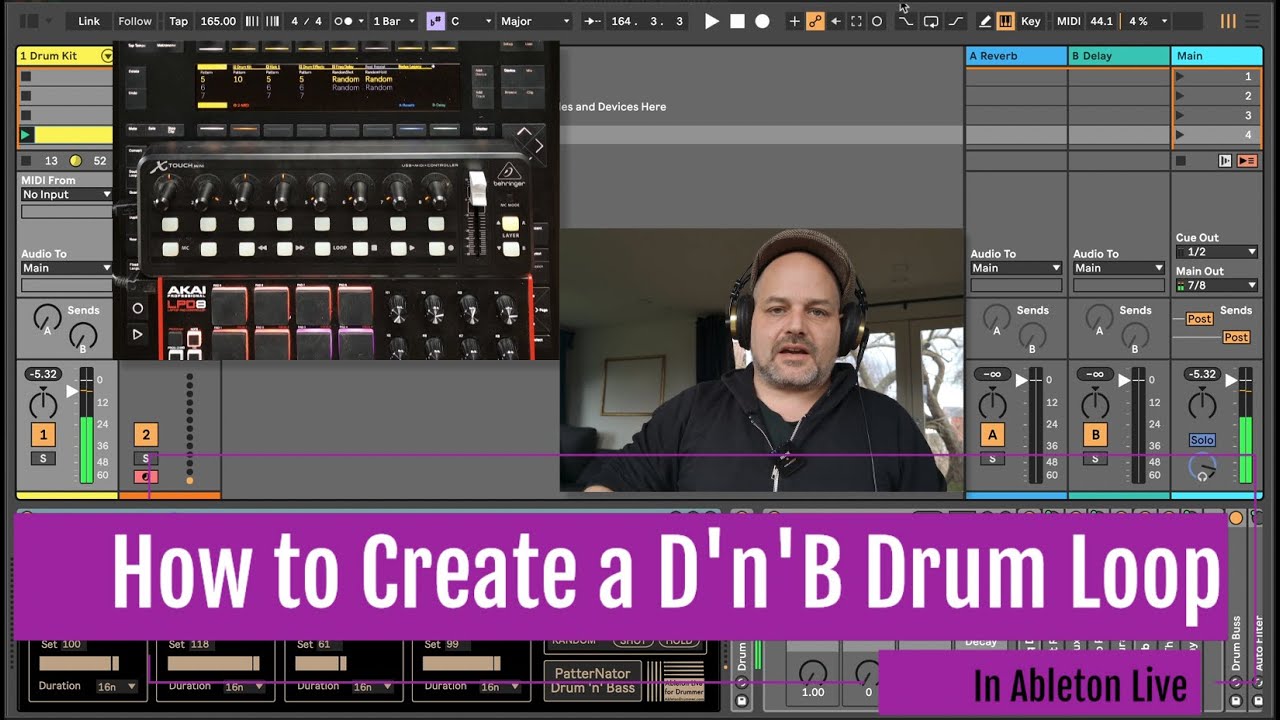1280x720 pixels.
Task: Click the Follow arrow icon before position
Action: click(592, 21)
